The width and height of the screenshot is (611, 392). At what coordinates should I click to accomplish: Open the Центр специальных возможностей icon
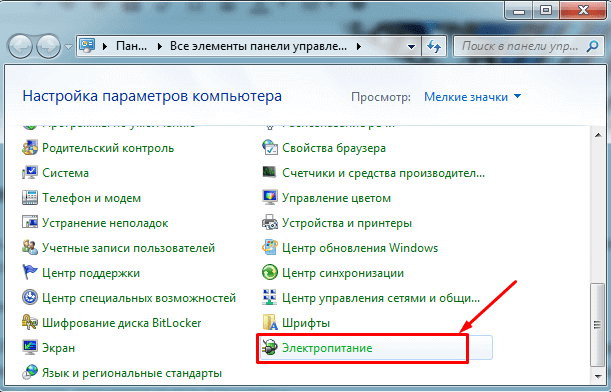tap(30, 298)
